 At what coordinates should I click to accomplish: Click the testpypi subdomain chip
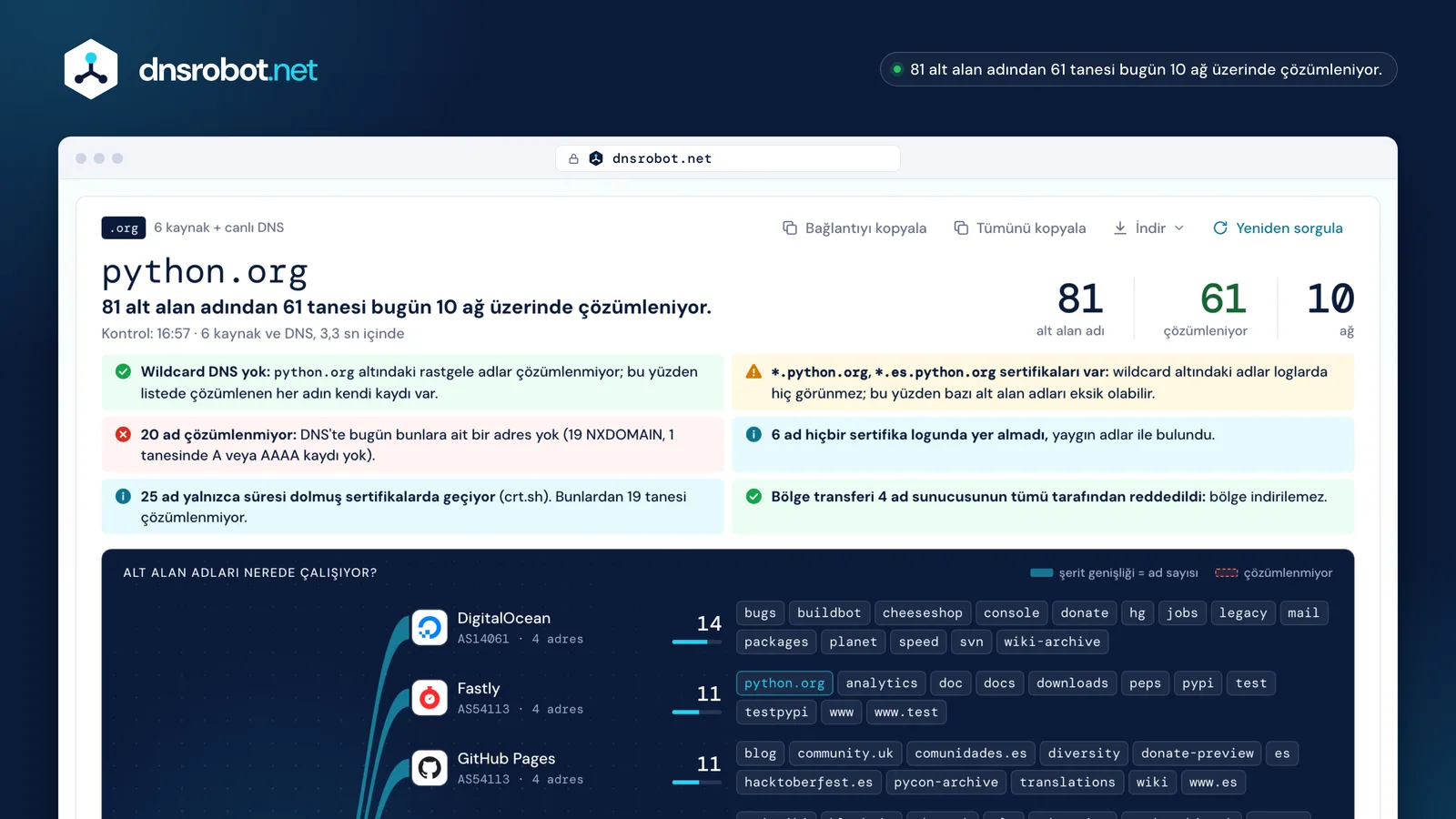click(x=776, y=713)
